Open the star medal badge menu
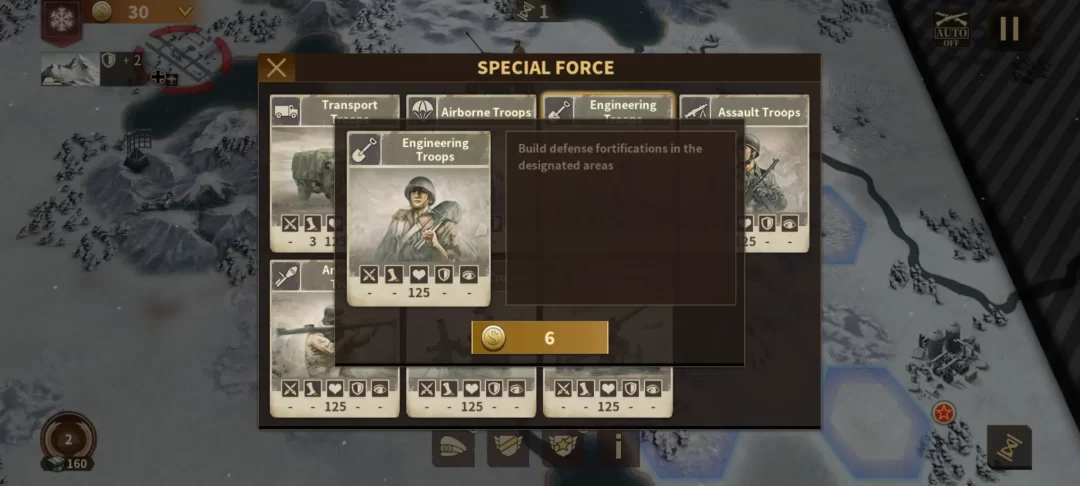Viewport: 1080px width, 486px height. click(x=563, y=448)
